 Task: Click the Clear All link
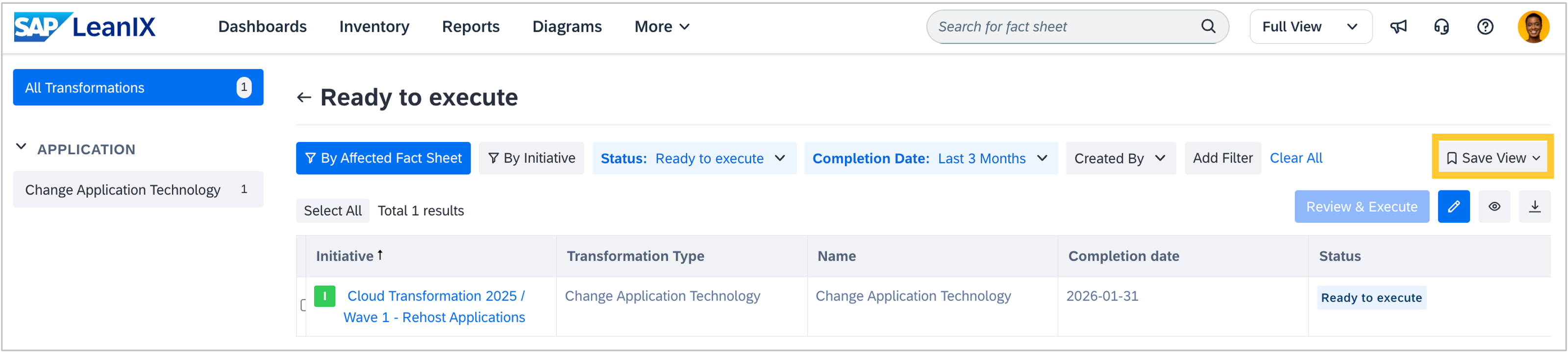click(1295, 158)
